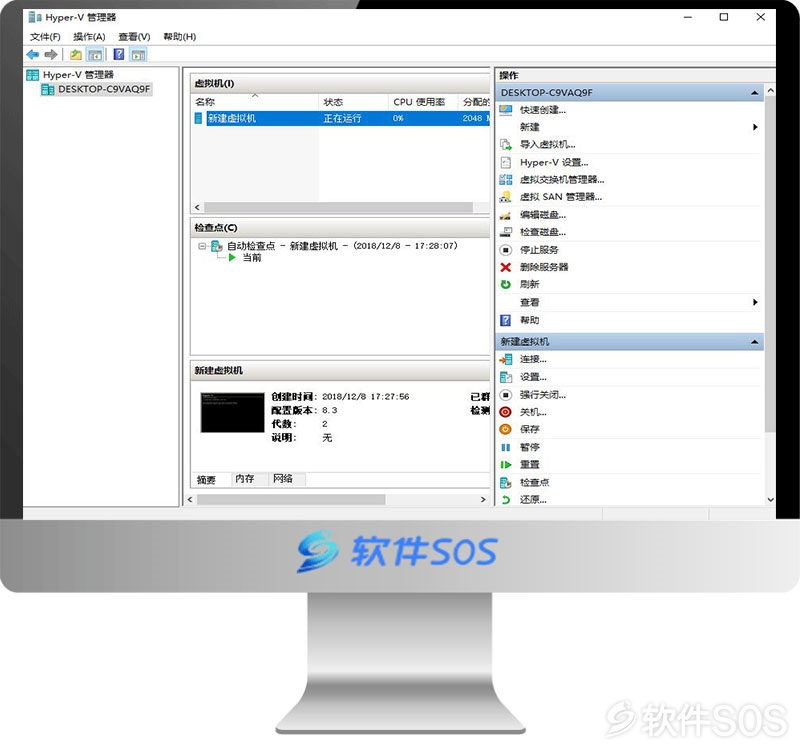Click the Back arrow toolbar icon
Viewport: 800px width, 750px height.
(33, 55)
